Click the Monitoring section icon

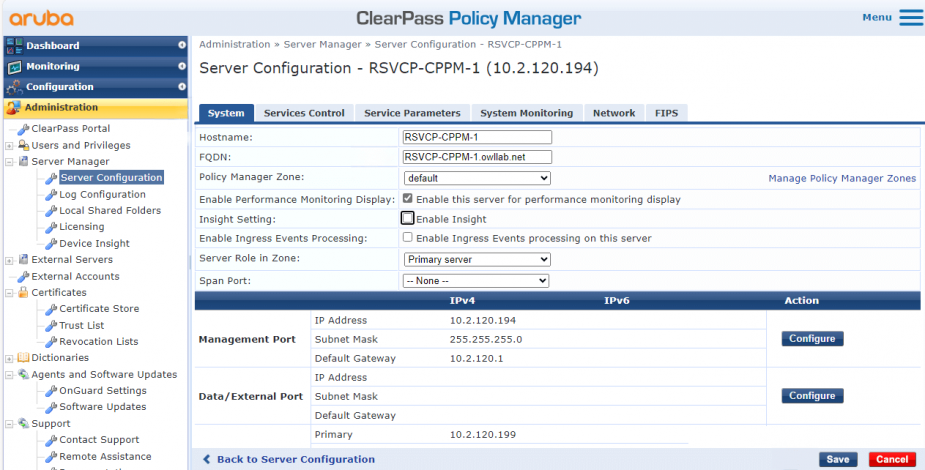(14, 66)
